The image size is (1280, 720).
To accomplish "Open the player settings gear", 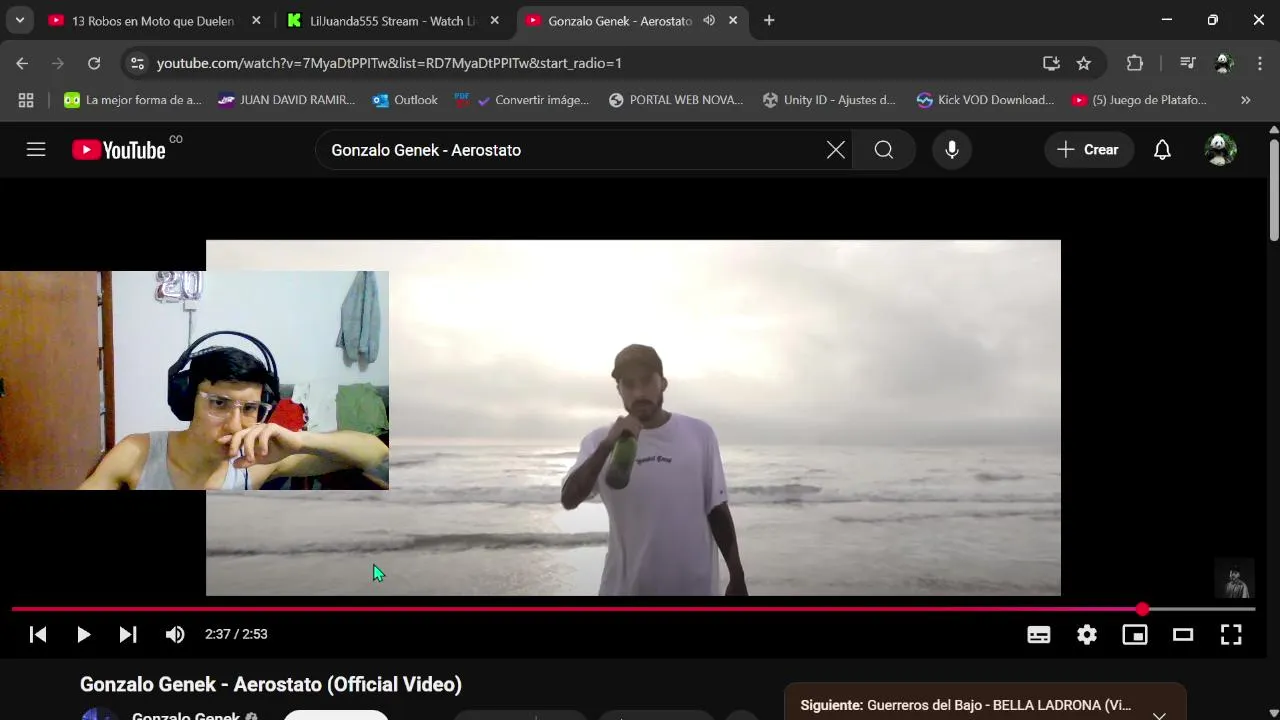I will 1087,634.
